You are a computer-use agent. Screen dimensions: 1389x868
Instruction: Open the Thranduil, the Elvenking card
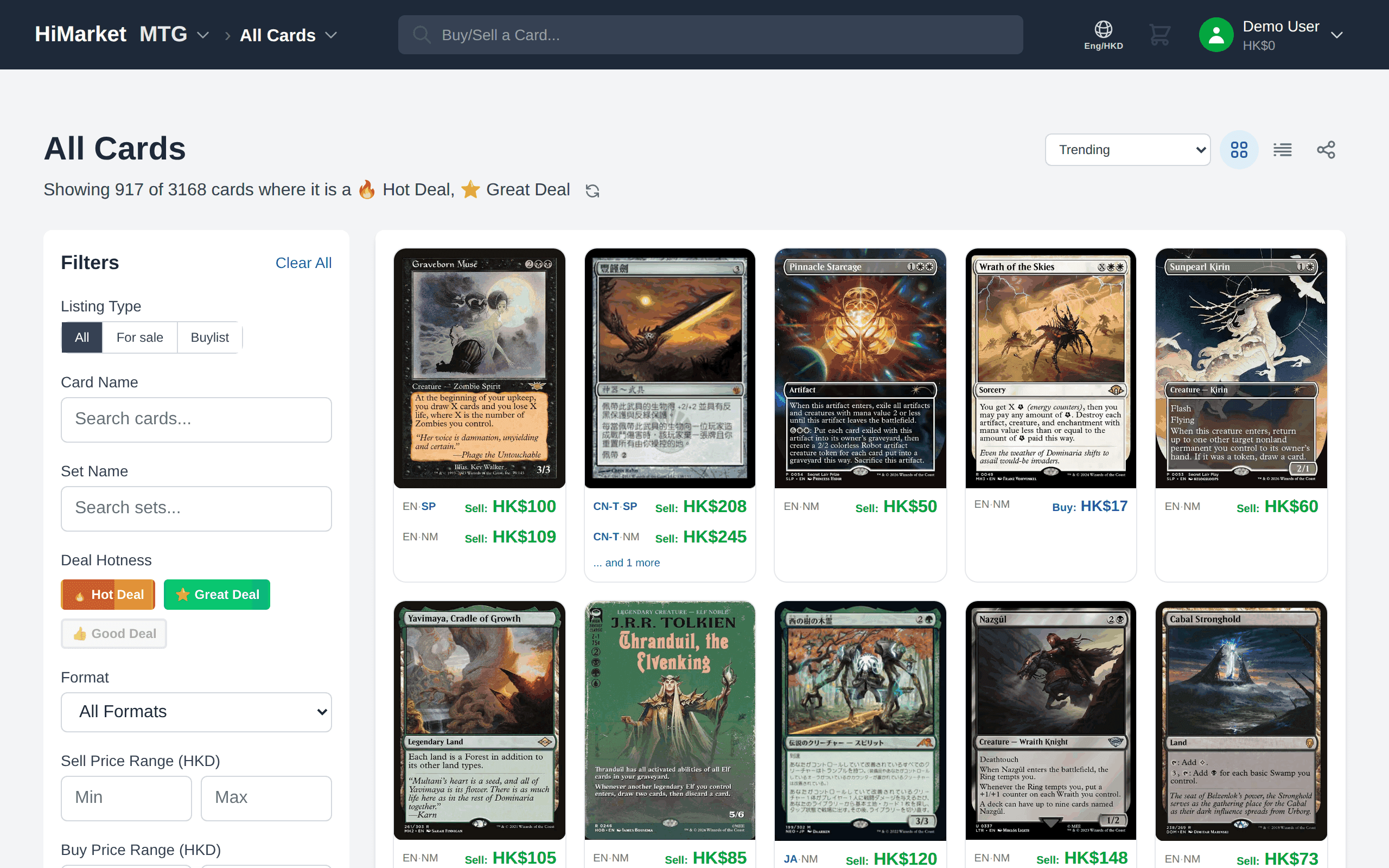pyautogui.click(x=670, y=720)
